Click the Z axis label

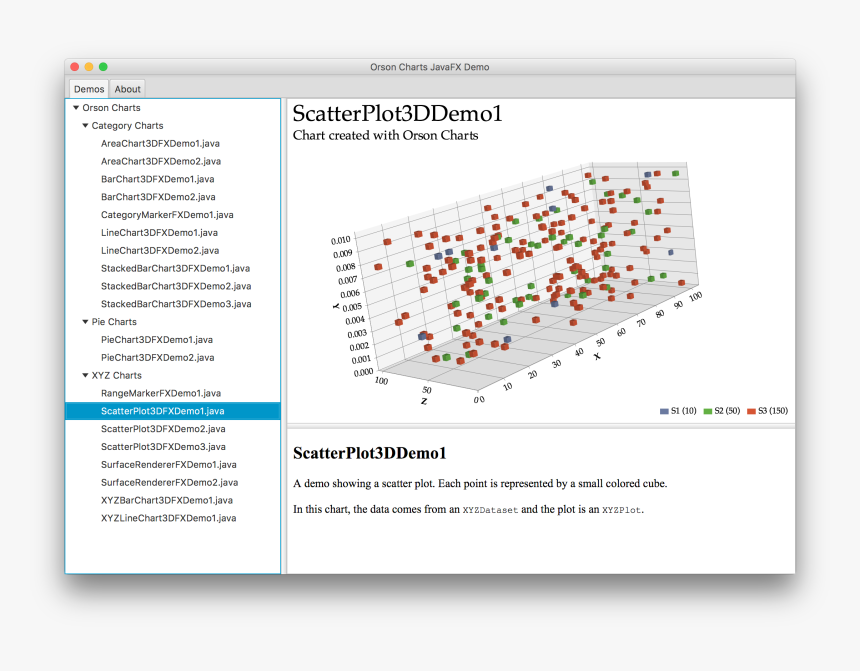[x=424, y=402]
